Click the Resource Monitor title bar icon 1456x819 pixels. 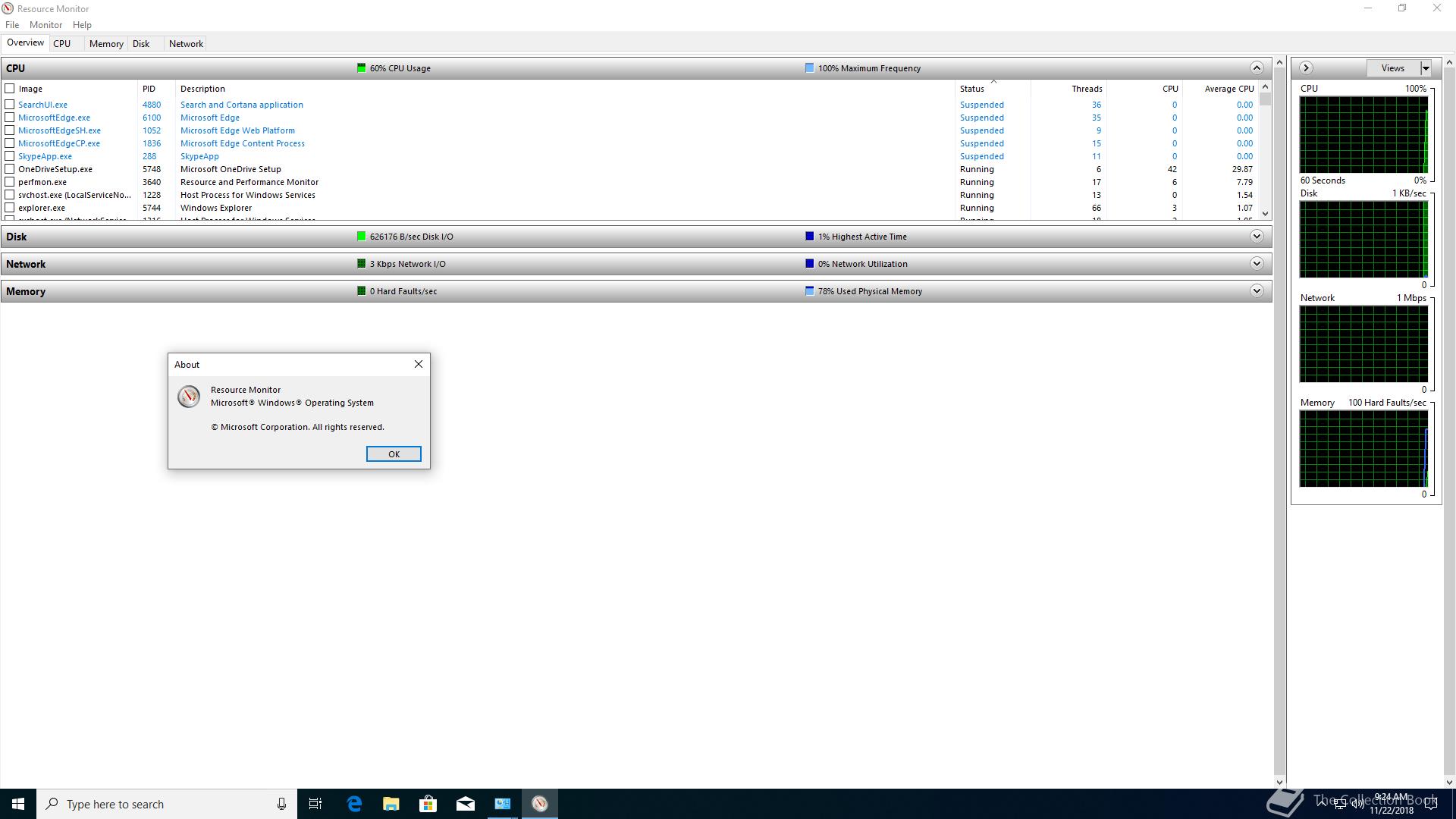8,8
